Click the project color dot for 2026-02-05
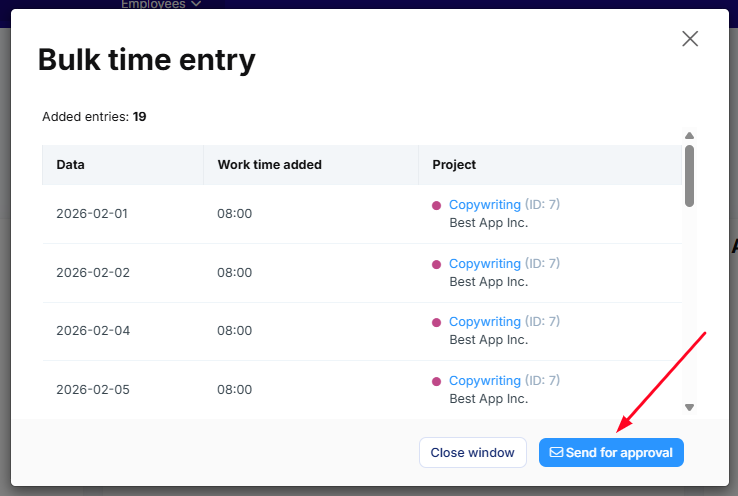 pos(436,382)
